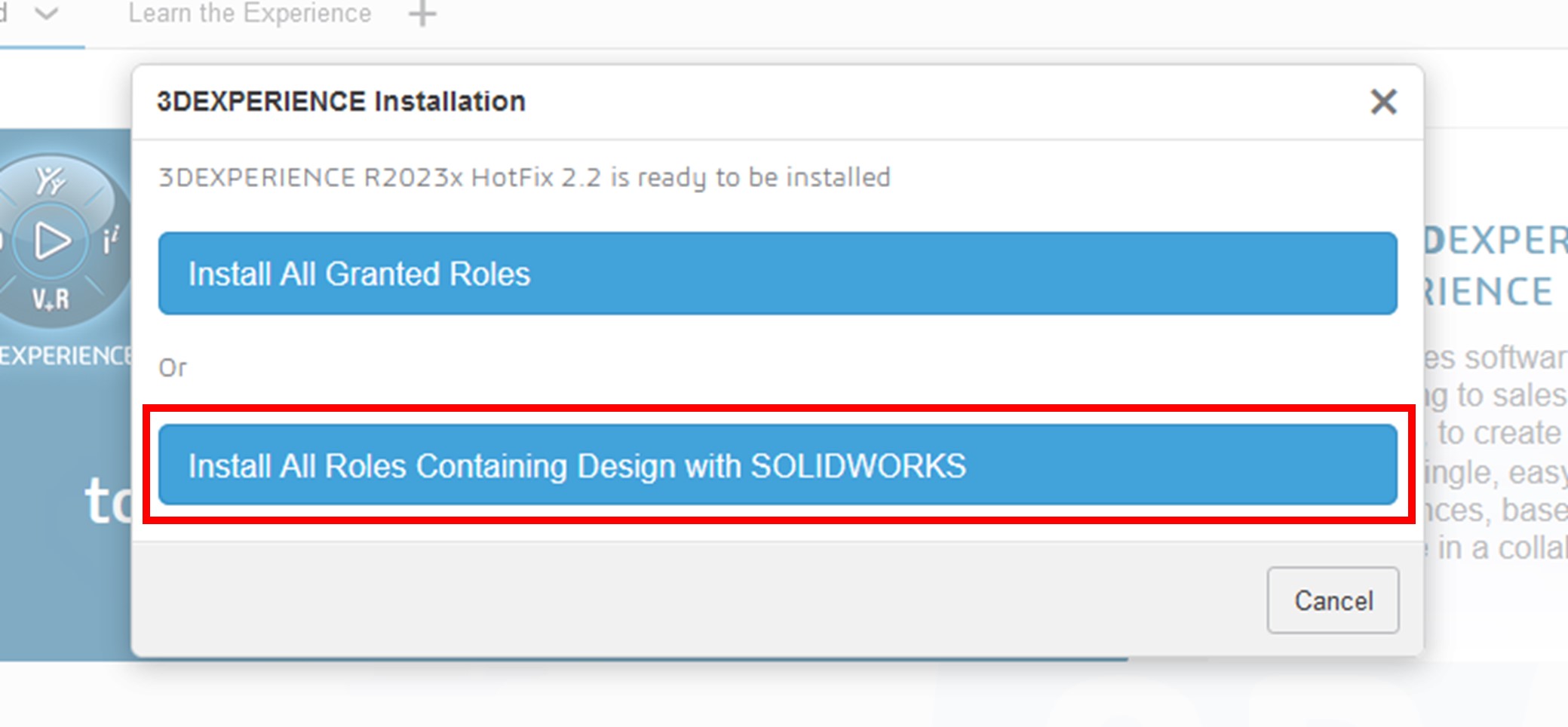This screenshot has width=1568, height=727.
Task: Click Install All Granted Roles
Action: (777, 273)
